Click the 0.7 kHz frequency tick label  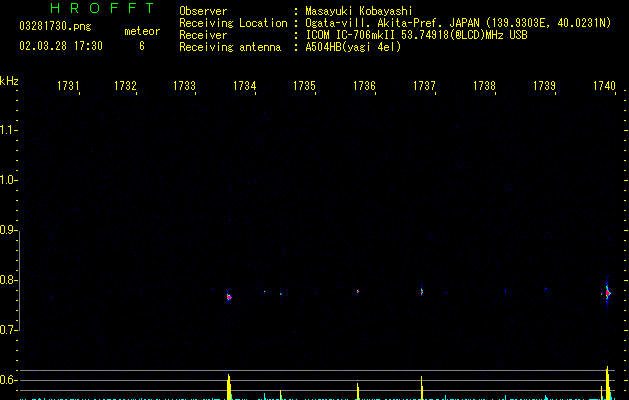(x=8, y=330)
